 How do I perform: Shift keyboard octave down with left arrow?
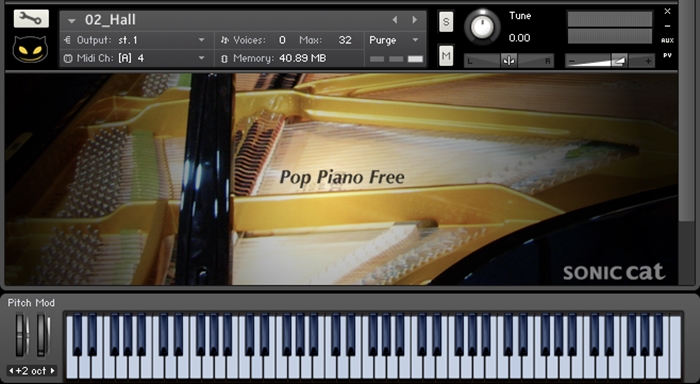point(12,371)
